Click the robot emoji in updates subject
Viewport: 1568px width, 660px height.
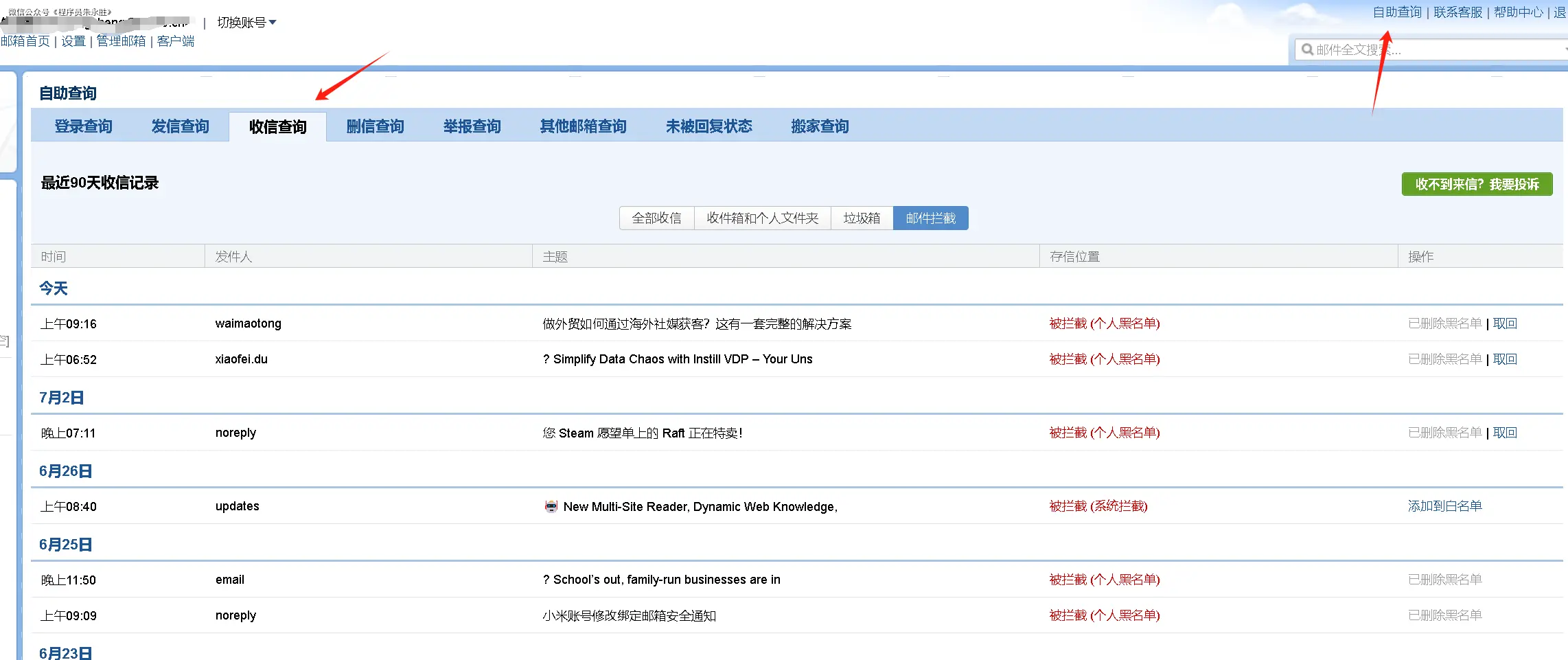tap(551, 507)
